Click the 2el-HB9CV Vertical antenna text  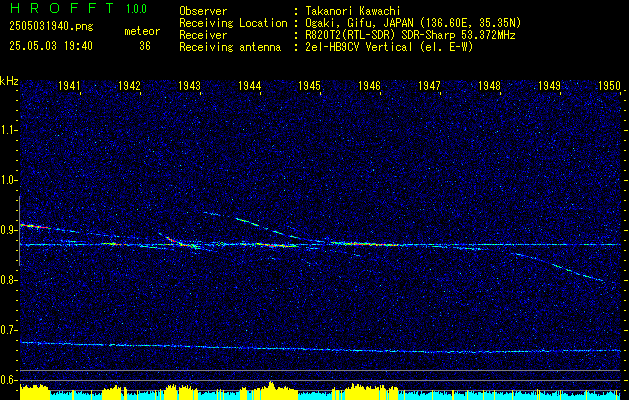click(389, 47)
